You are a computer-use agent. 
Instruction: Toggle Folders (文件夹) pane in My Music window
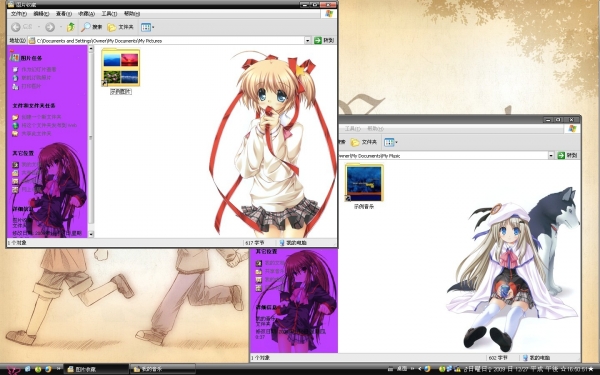pyautogui.click(x=364, y=142)
